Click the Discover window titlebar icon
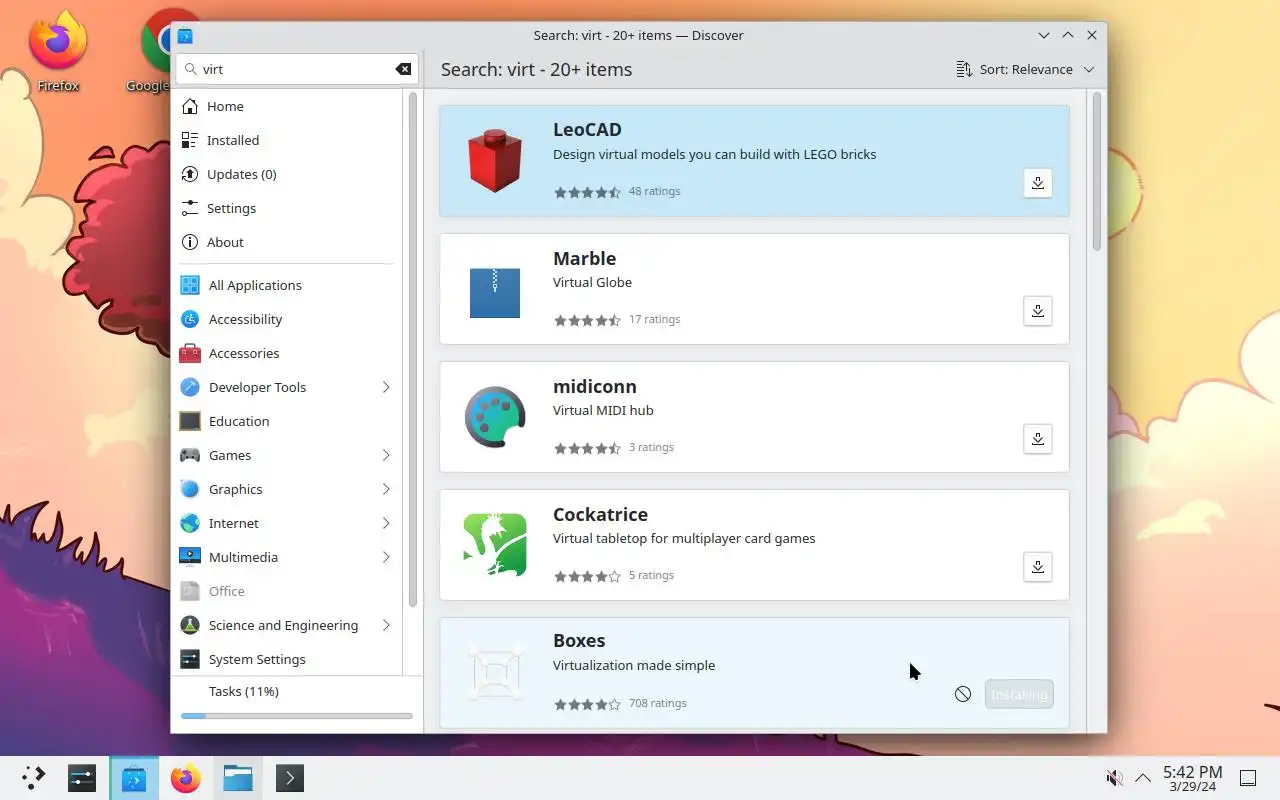The height and width of the screenshot is (800, 1280). (185, 35)
